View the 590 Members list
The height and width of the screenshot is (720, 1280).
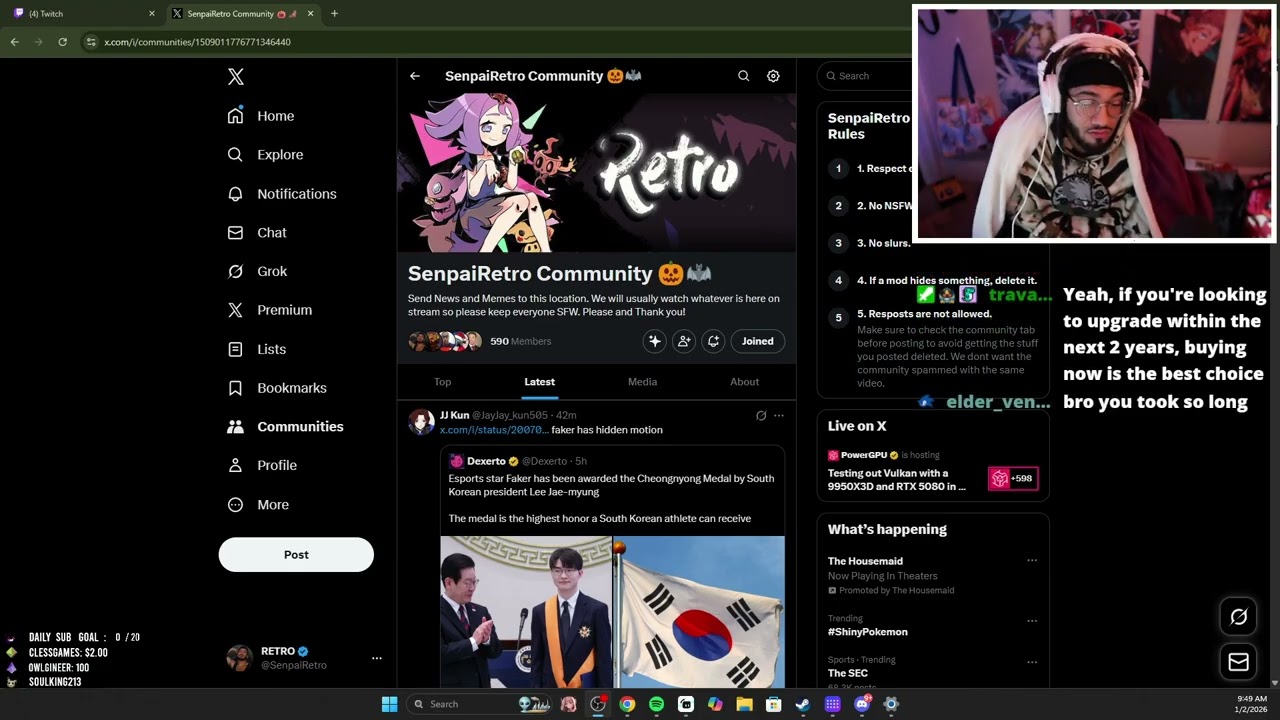(520, 341)
